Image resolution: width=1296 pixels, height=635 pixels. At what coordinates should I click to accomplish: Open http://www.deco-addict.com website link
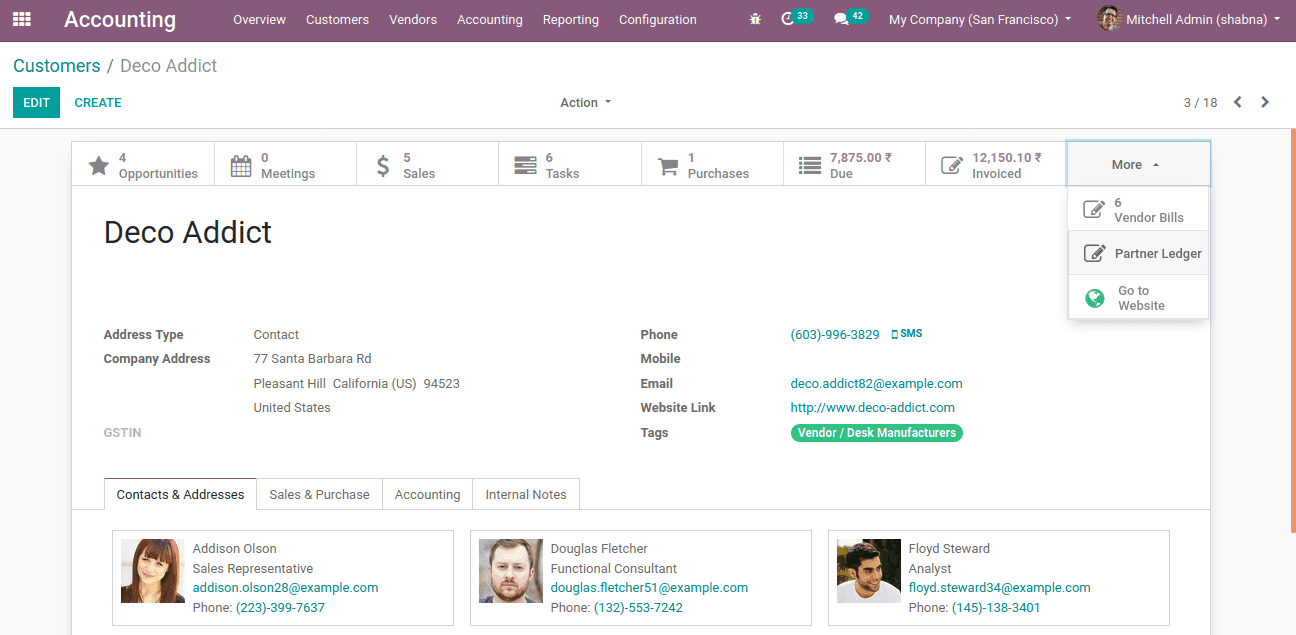pos(872,407)
